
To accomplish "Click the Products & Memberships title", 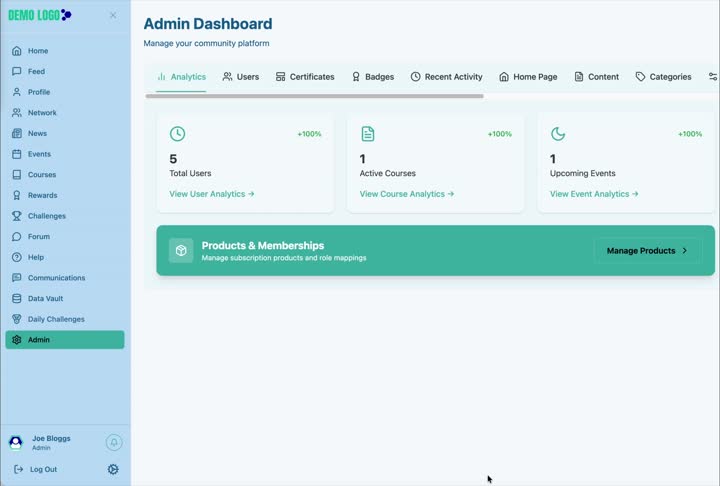I will point(263,246).
